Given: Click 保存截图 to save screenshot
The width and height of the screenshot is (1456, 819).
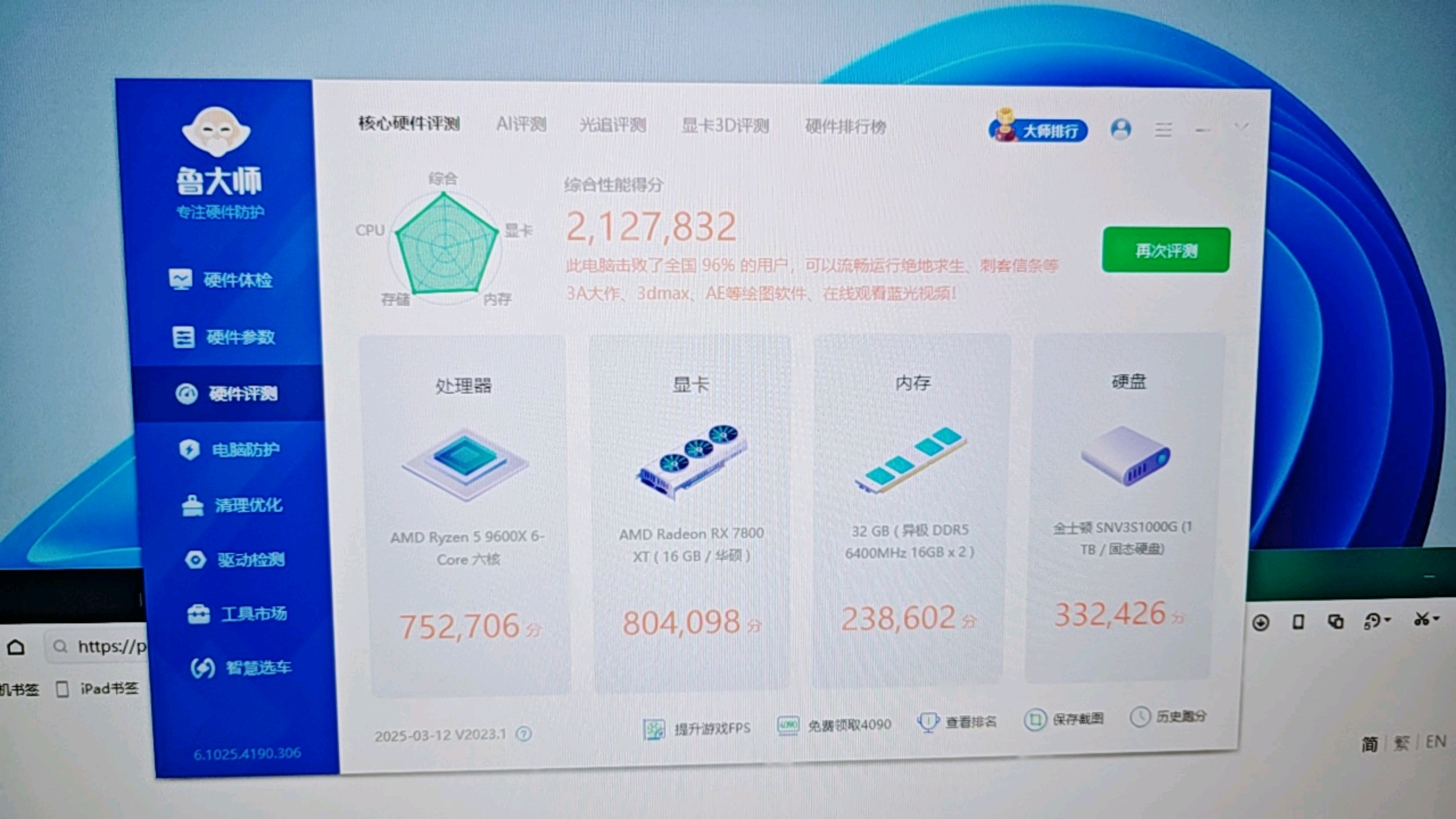Looking at the screenshot, I should (1064, 719).
